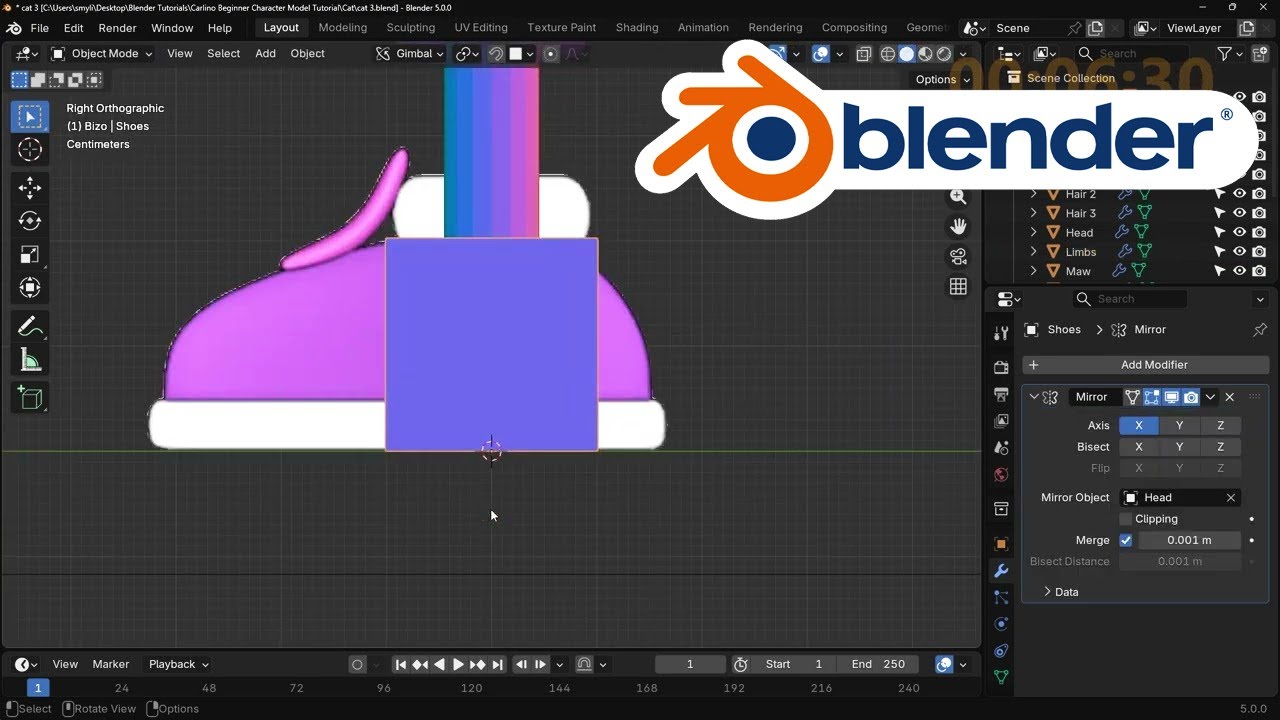Open the timeline Marker menu
This screenshot has width=1280, height=720.
tap(111, 664)
